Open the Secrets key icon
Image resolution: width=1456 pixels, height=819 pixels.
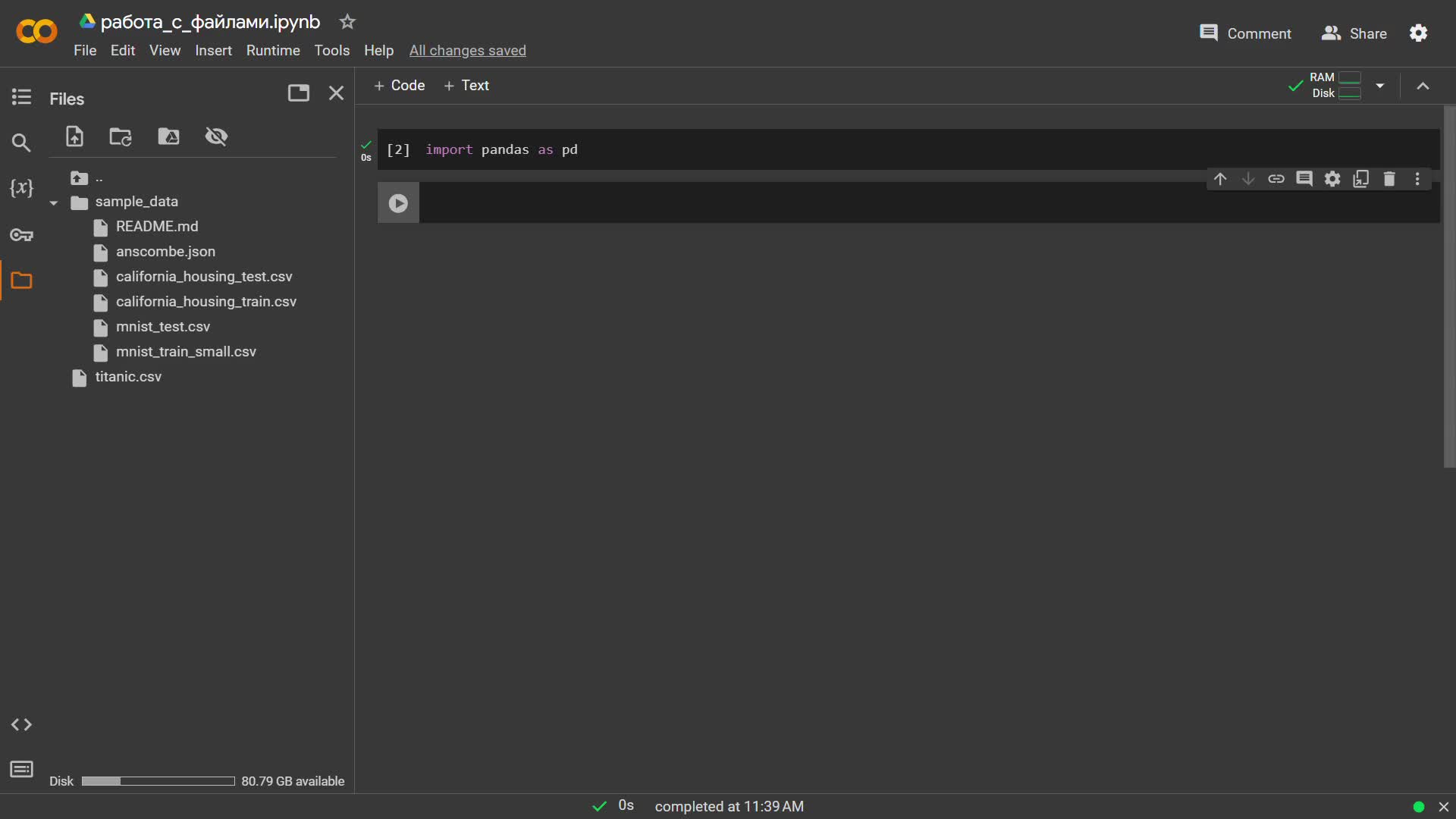(21, 235)
